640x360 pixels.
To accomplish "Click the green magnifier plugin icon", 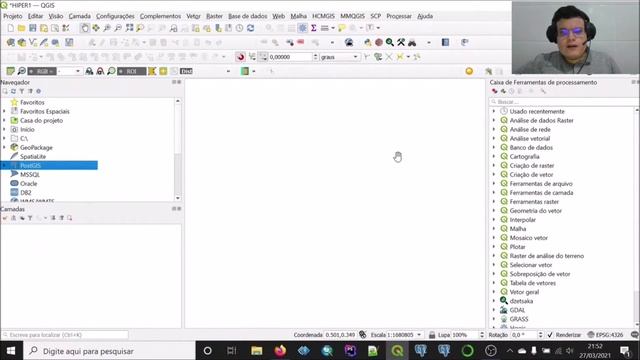I will (390, 42).
